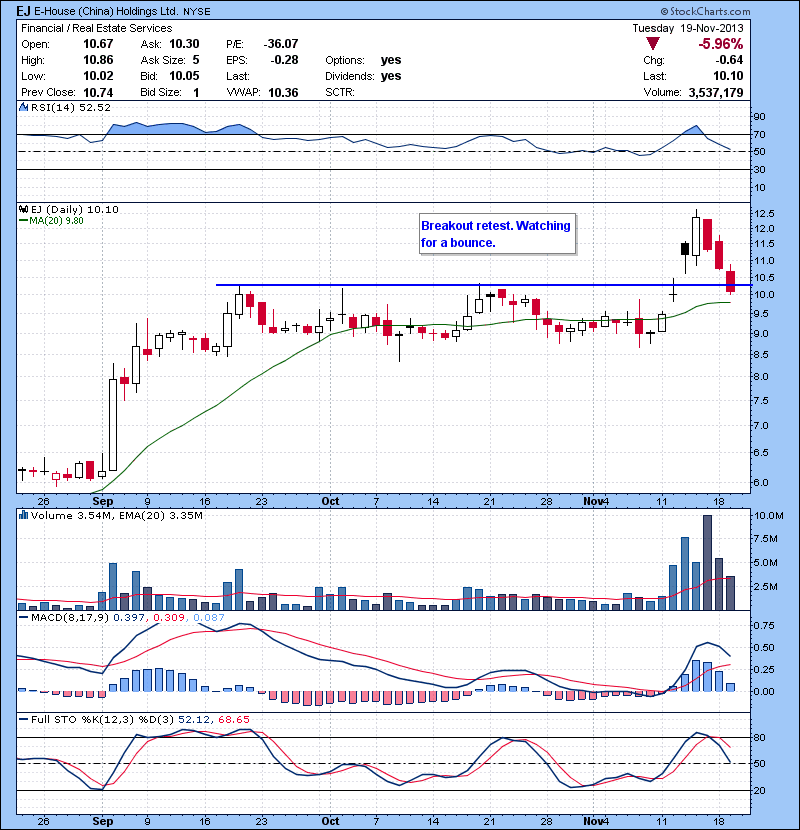800x830 pixels.
Task: Click the EJ (Daily) candlestick legend icon
Action: click(23, 209)
